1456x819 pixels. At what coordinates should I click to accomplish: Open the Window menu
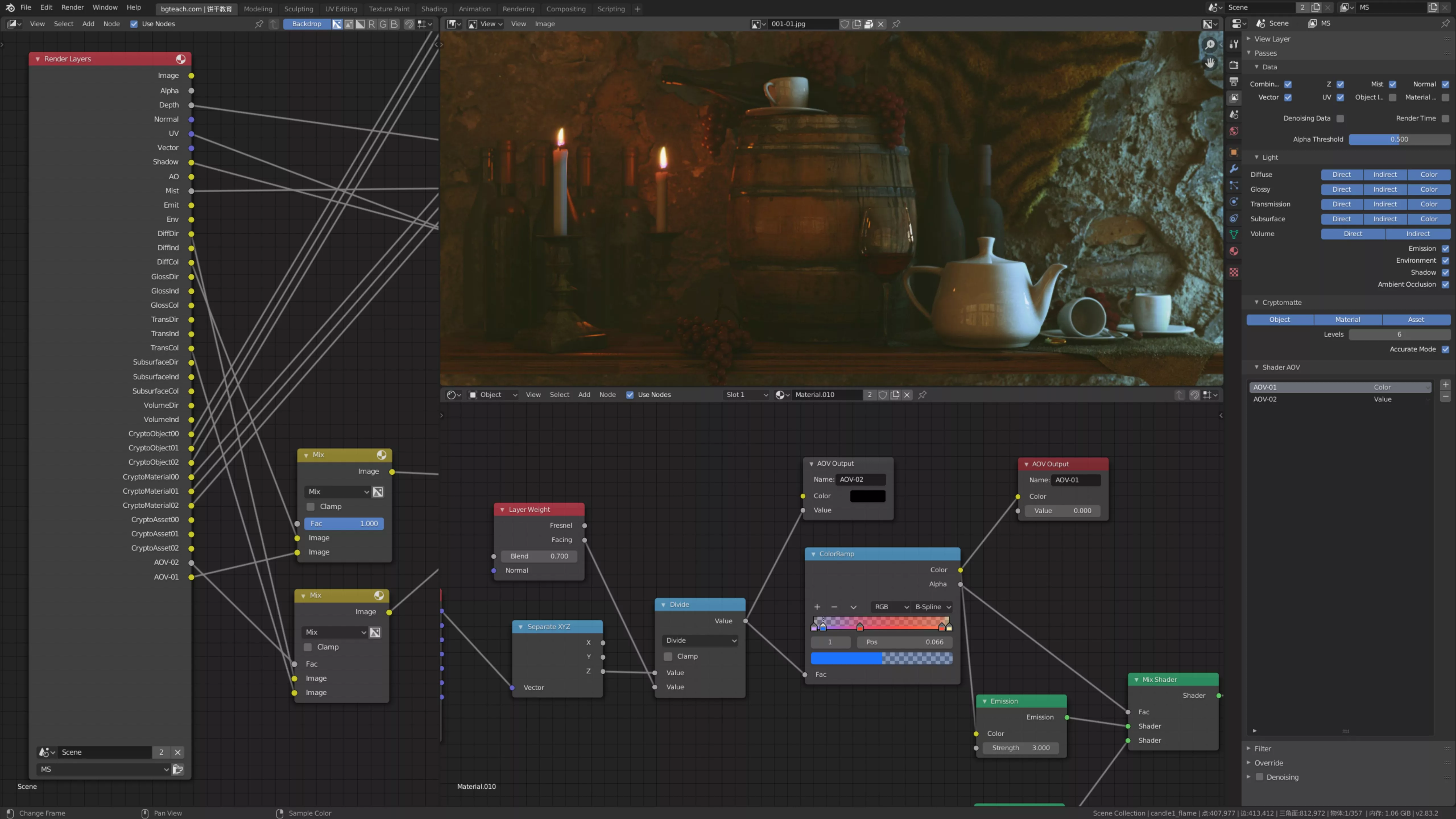pyautogui.click(x=105, y=7)
